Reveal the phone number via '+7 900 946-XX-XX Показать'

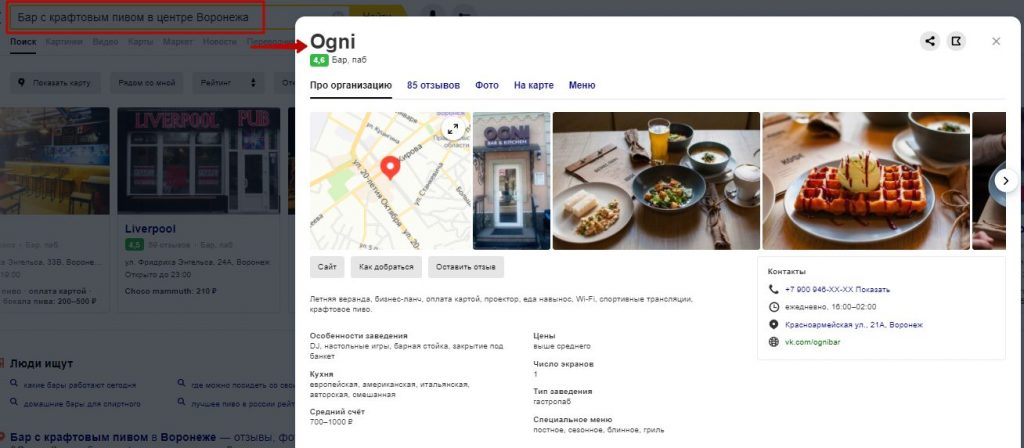coord(837,289)
